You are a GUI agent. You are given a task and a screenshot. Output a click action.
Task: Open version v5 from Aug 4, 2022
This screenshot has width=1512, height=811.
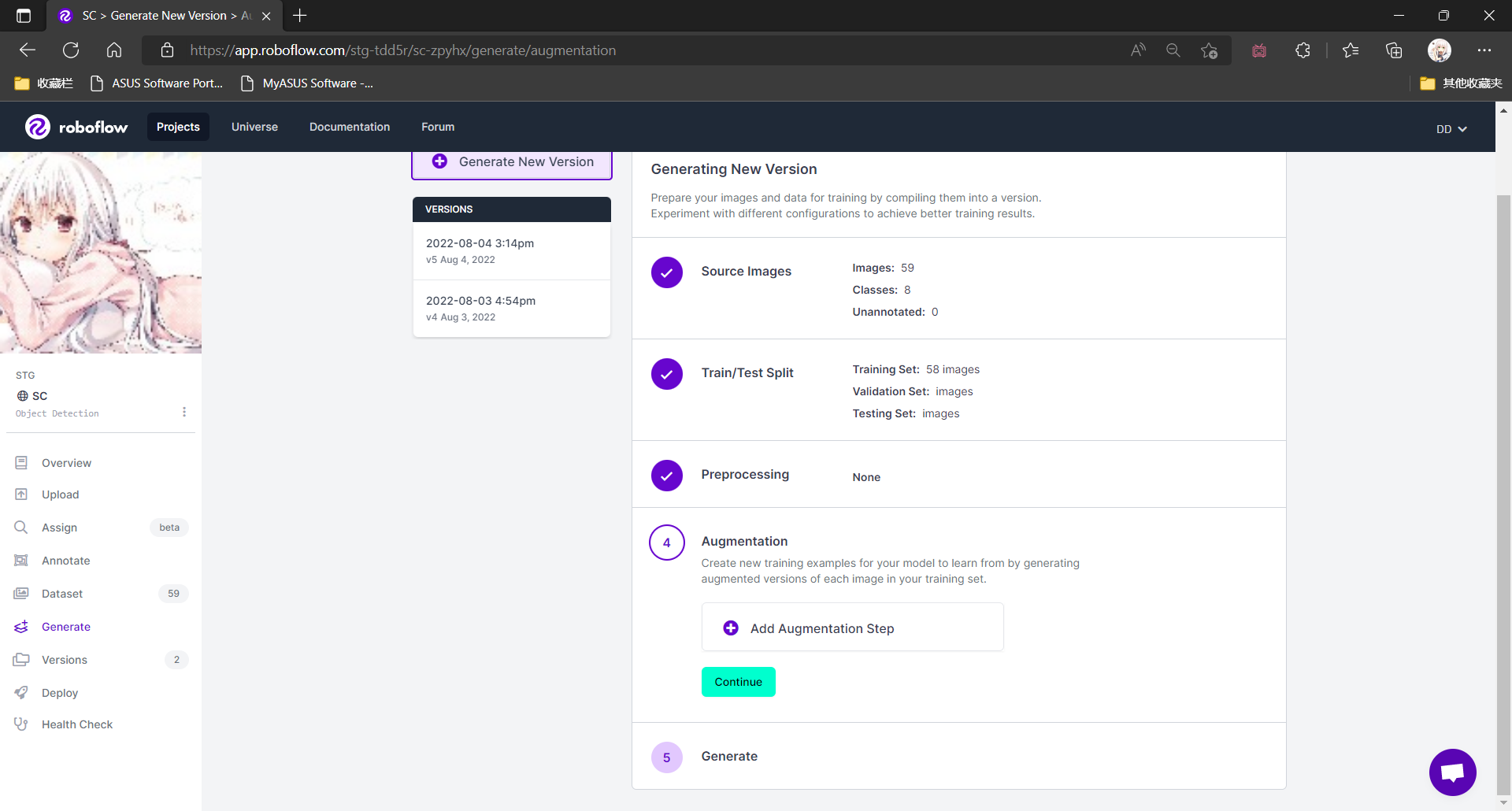(x=511, y=250)
